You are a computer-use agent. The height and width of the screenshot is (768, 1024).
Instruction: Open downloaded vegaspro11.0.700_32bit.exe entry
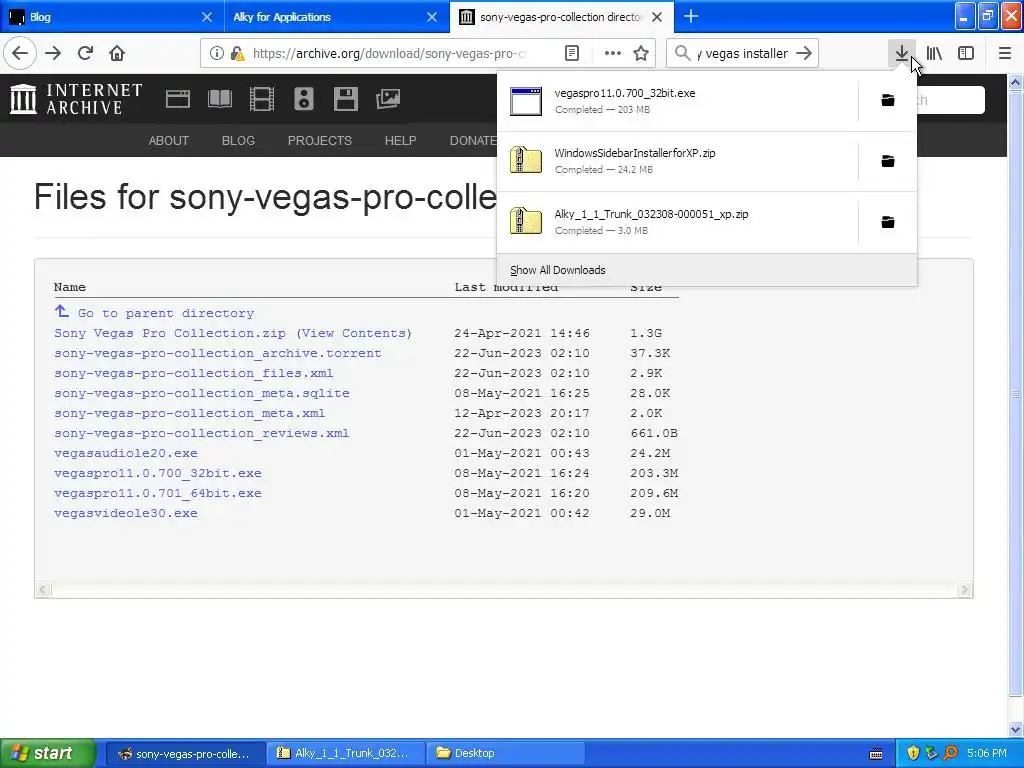click(677, 101)
